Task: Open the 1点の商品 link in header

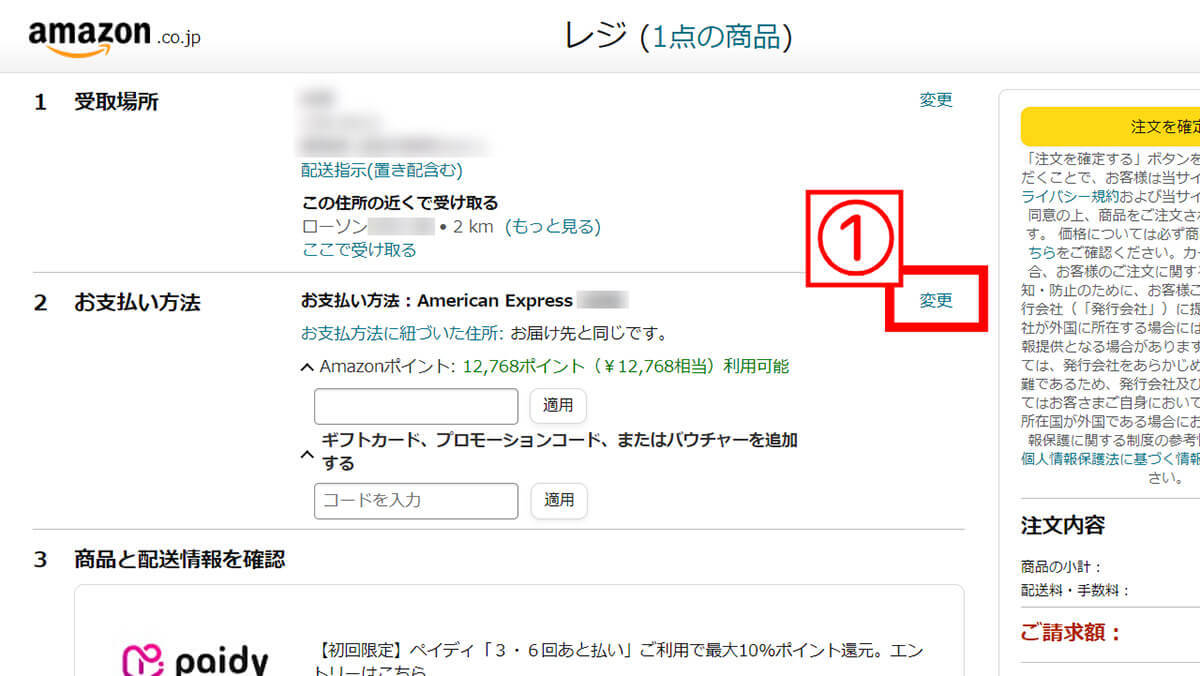Action: 716,37
